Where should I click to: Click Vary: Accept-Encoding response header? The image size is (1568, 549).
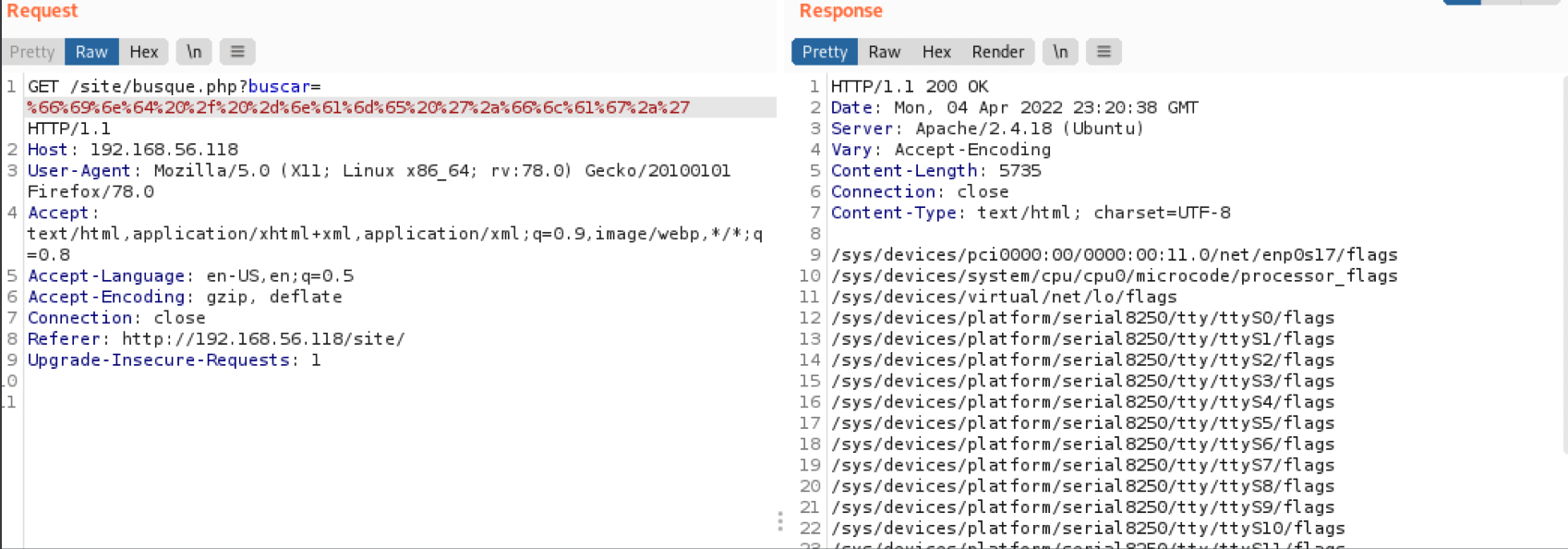tap(941, 150)
